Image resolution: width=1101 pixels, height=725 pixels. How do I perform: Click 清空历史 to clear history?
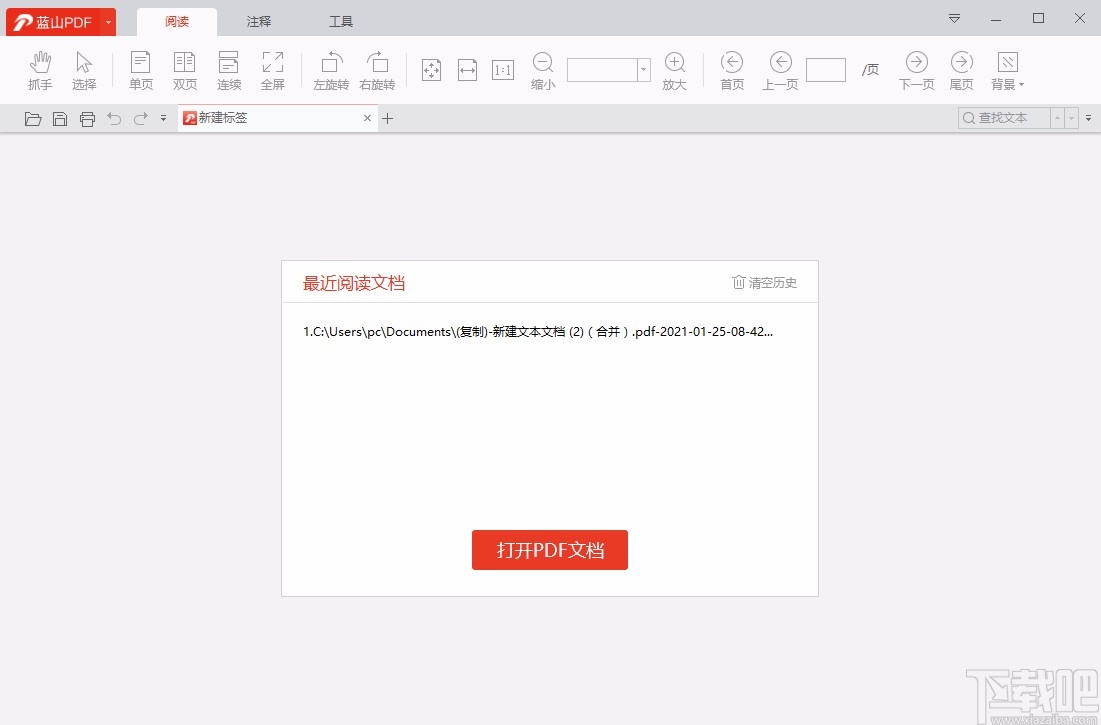(x=765, y=282)
